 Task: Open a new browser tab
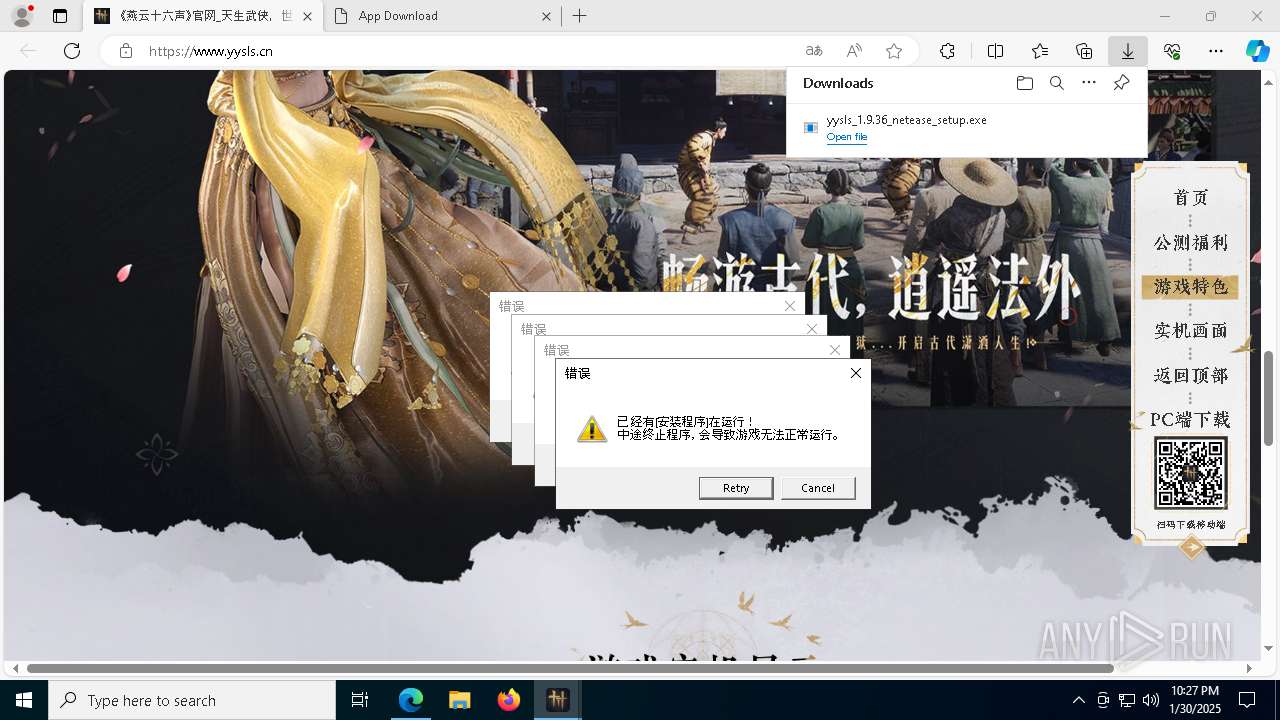tap(580, 16)
